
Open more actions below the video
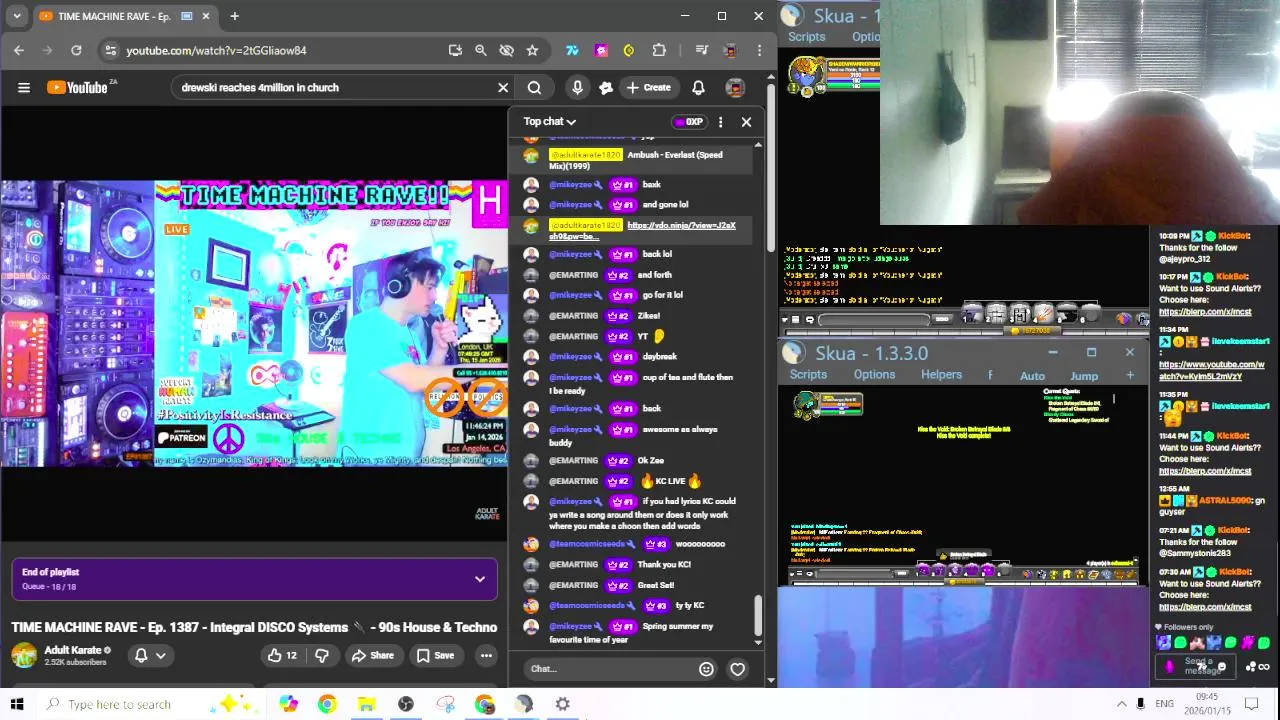click(486, 656)
